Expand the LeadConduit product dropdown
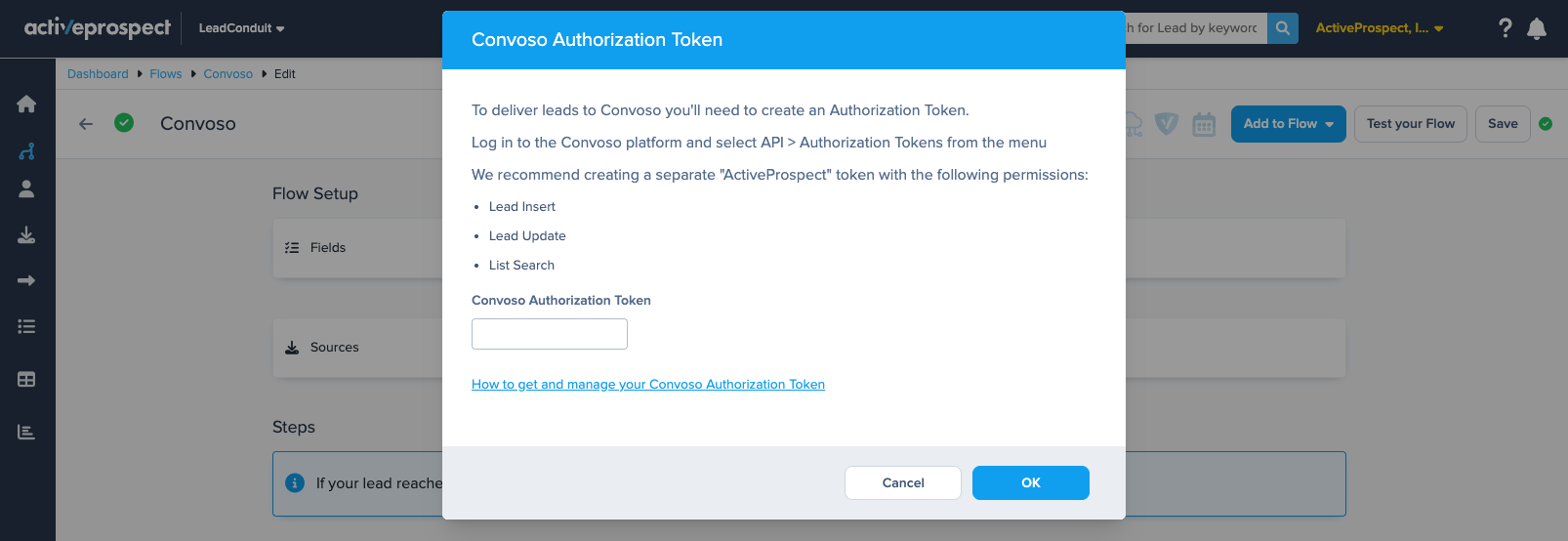 (x=241, y=28)
